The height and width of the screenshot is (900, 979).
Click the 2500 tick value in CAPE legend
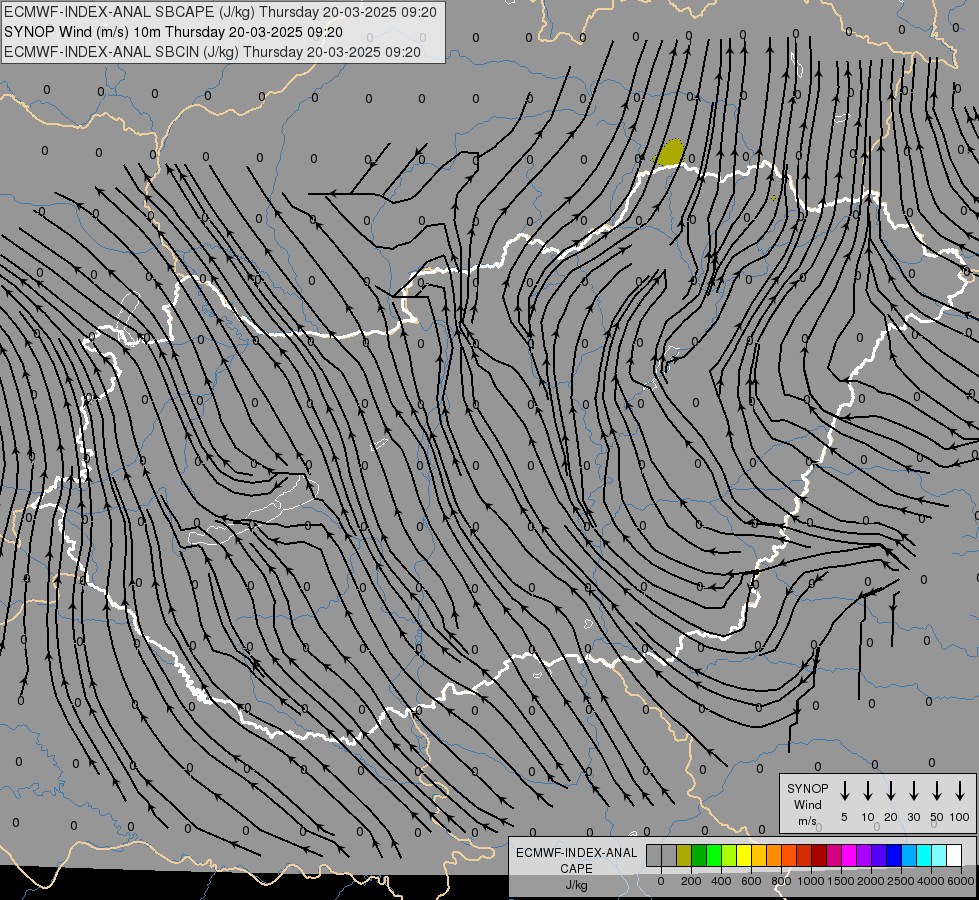tap(901, 881)
